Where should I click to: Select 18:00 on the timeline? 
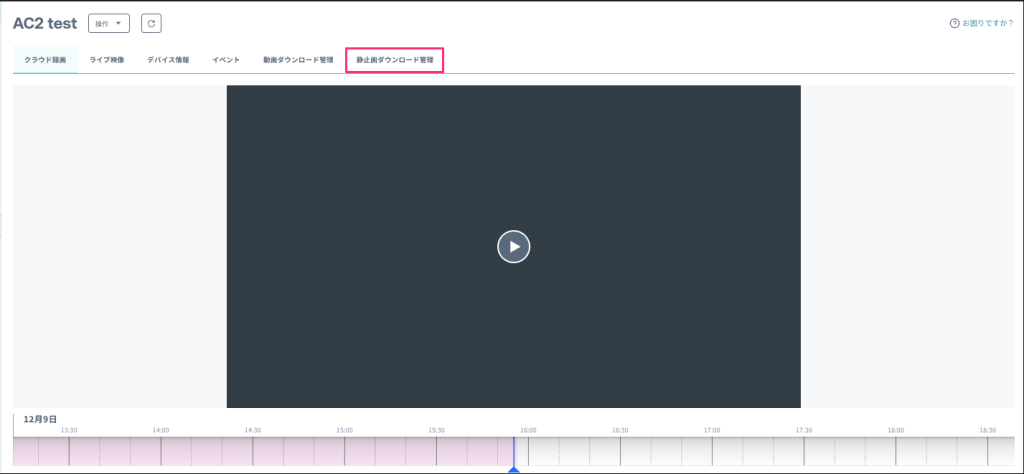896,450
